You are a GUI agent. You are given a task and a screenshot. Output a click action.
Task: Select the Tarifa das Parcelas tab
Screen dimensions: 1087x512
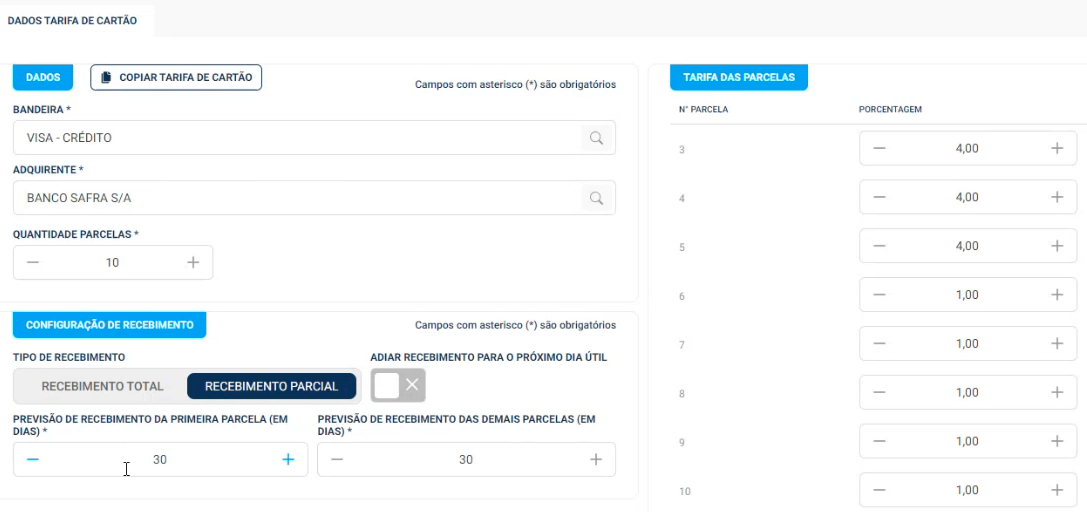(738, 77)
